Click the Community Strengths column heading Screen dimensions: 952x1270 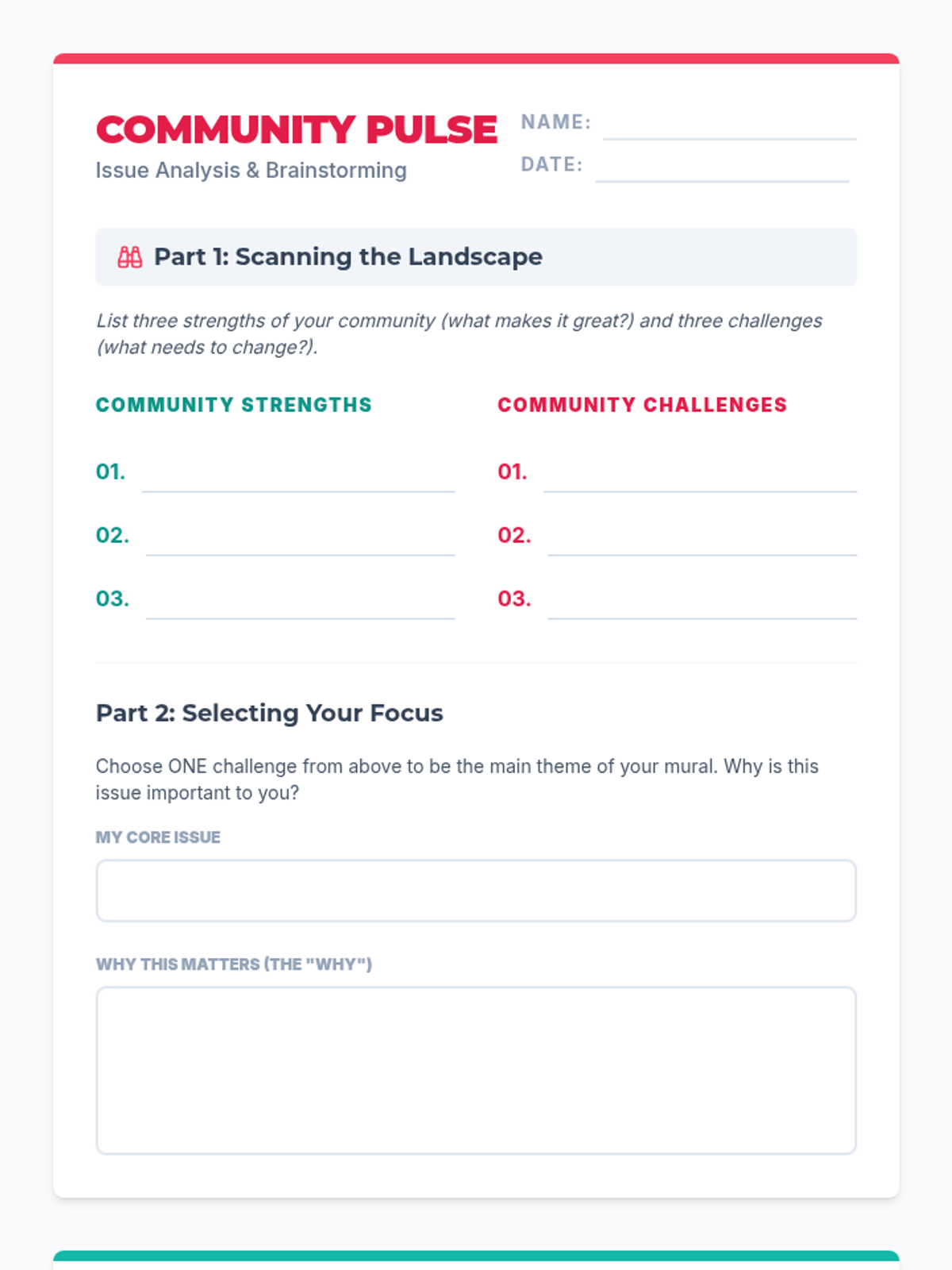pyautogui.click(x=233, y=405)
